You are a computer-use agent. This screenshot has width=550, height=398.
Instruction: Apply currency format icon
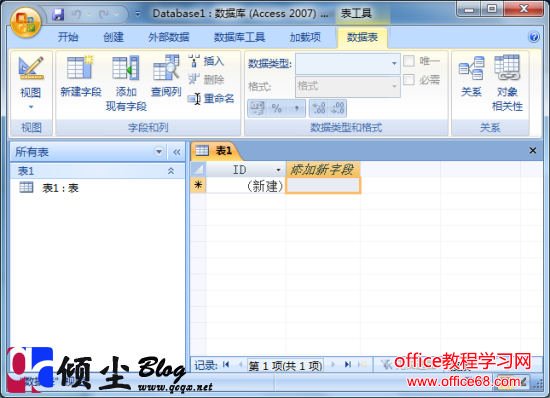(x=257, y=108)
